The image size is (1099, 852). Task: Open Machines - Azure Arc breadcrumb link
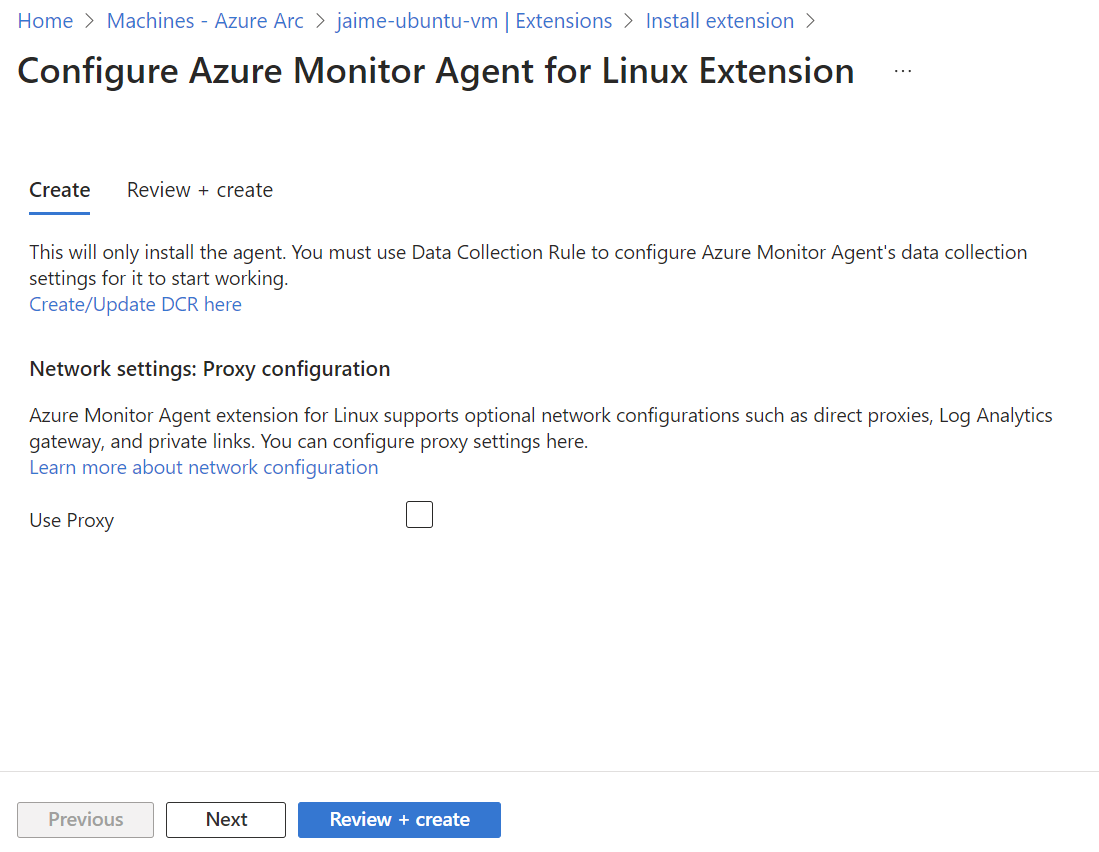point(204,20)
